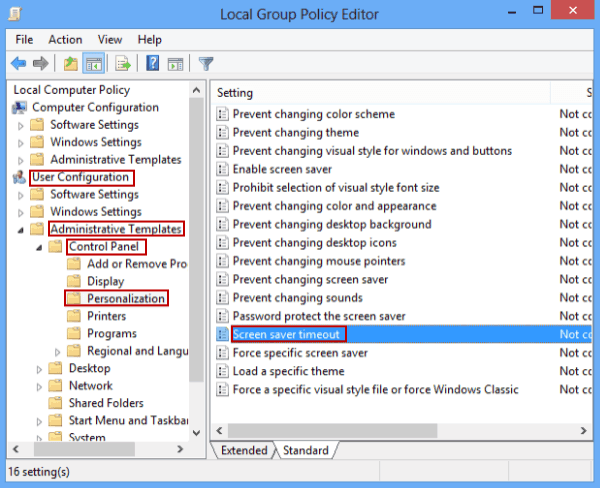Select Prevent changing mouse pointers setting
The height and width of the screenshot is (488, 600).
(319, 261)
